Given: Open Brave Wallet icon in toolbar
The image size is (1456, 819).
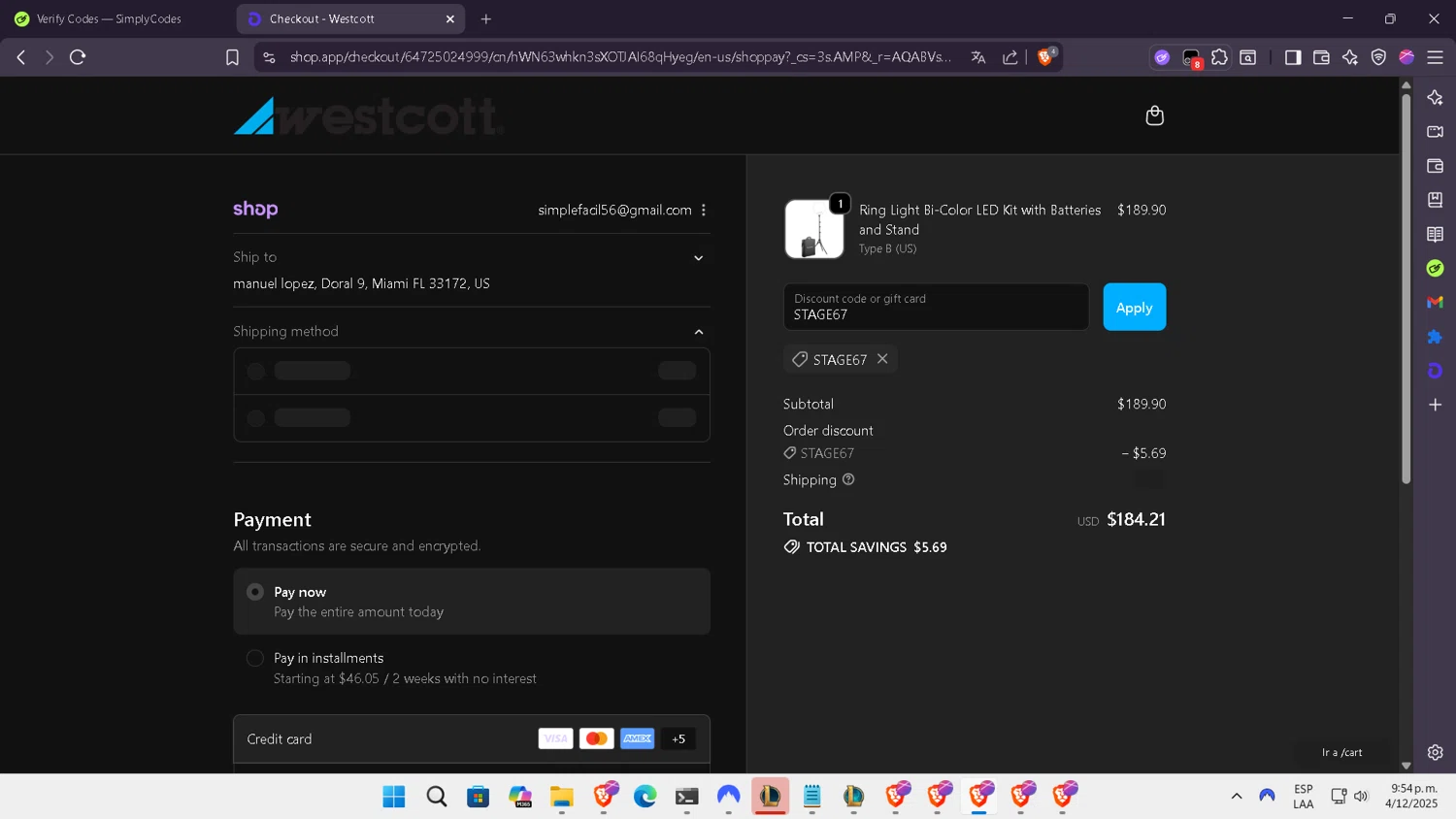Looking at the screenshot, I should point(1321,57).
